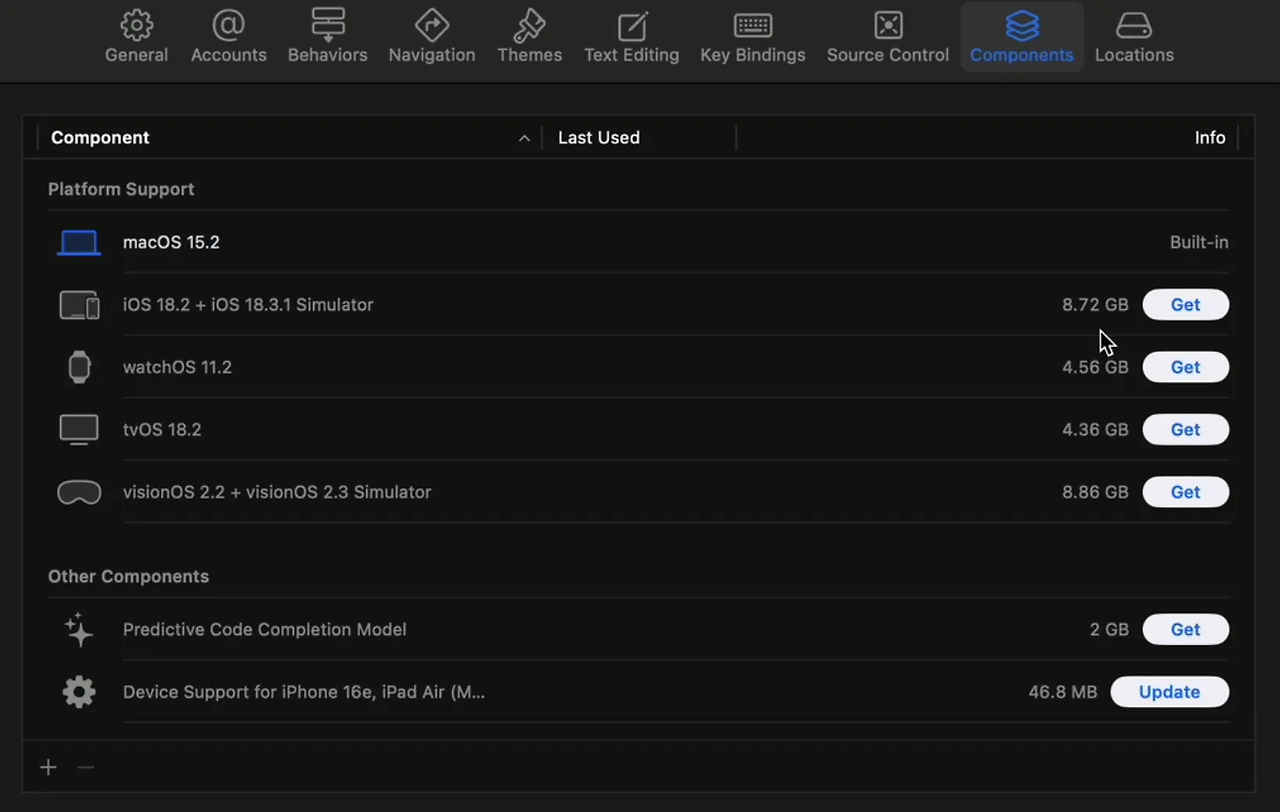Click the macOS 15.2 laptop icon
The height and width of the screenshot is (812, 1280).
point(79,242)
